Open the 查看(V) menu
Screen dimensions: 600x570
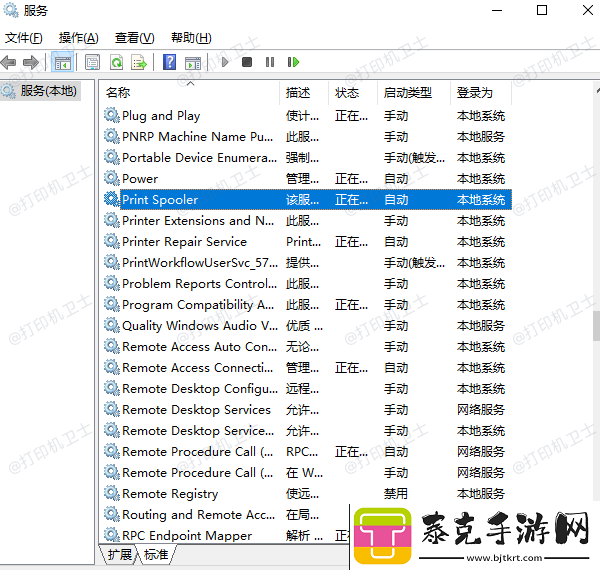point(134,38)
